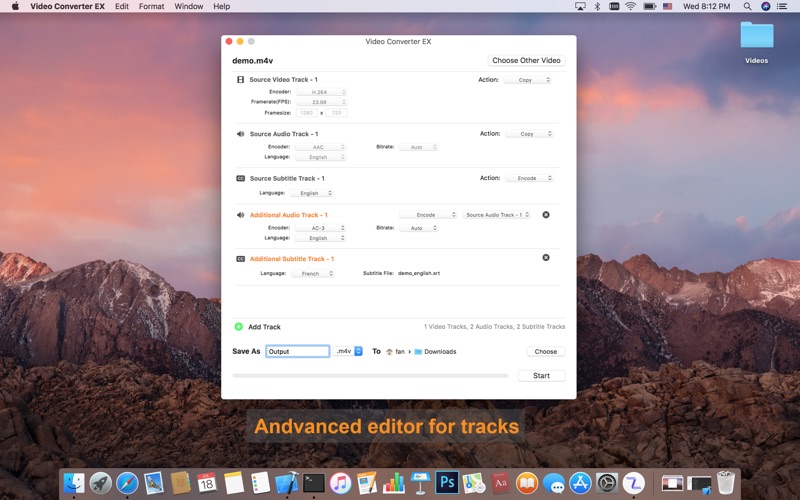This screenshot has height=500, width=800.
Task: Change Additional Audio Track bitrate dropdown
Action: tap(418, 228)
